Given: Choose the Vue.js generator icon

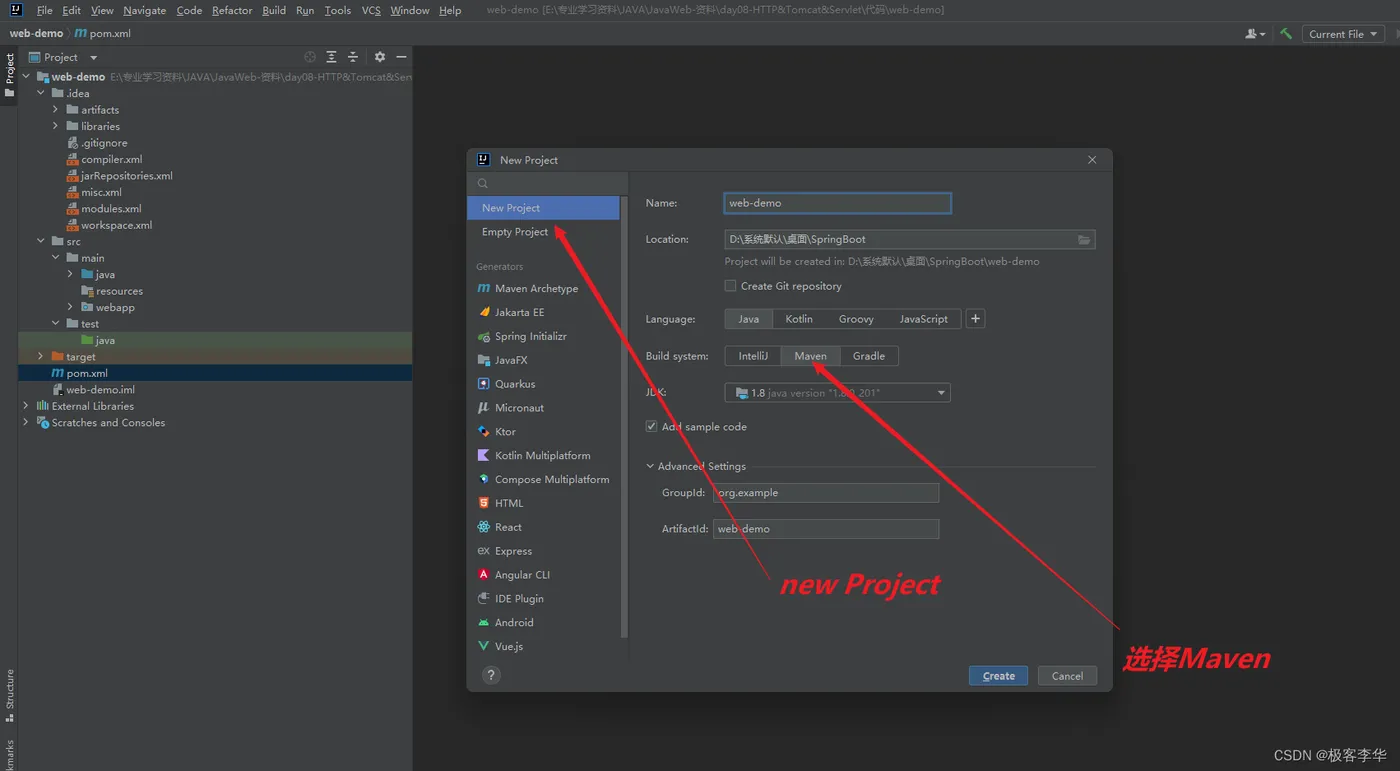Looking at the screenshot, I should pyautogui.click(x=484, y=647).
